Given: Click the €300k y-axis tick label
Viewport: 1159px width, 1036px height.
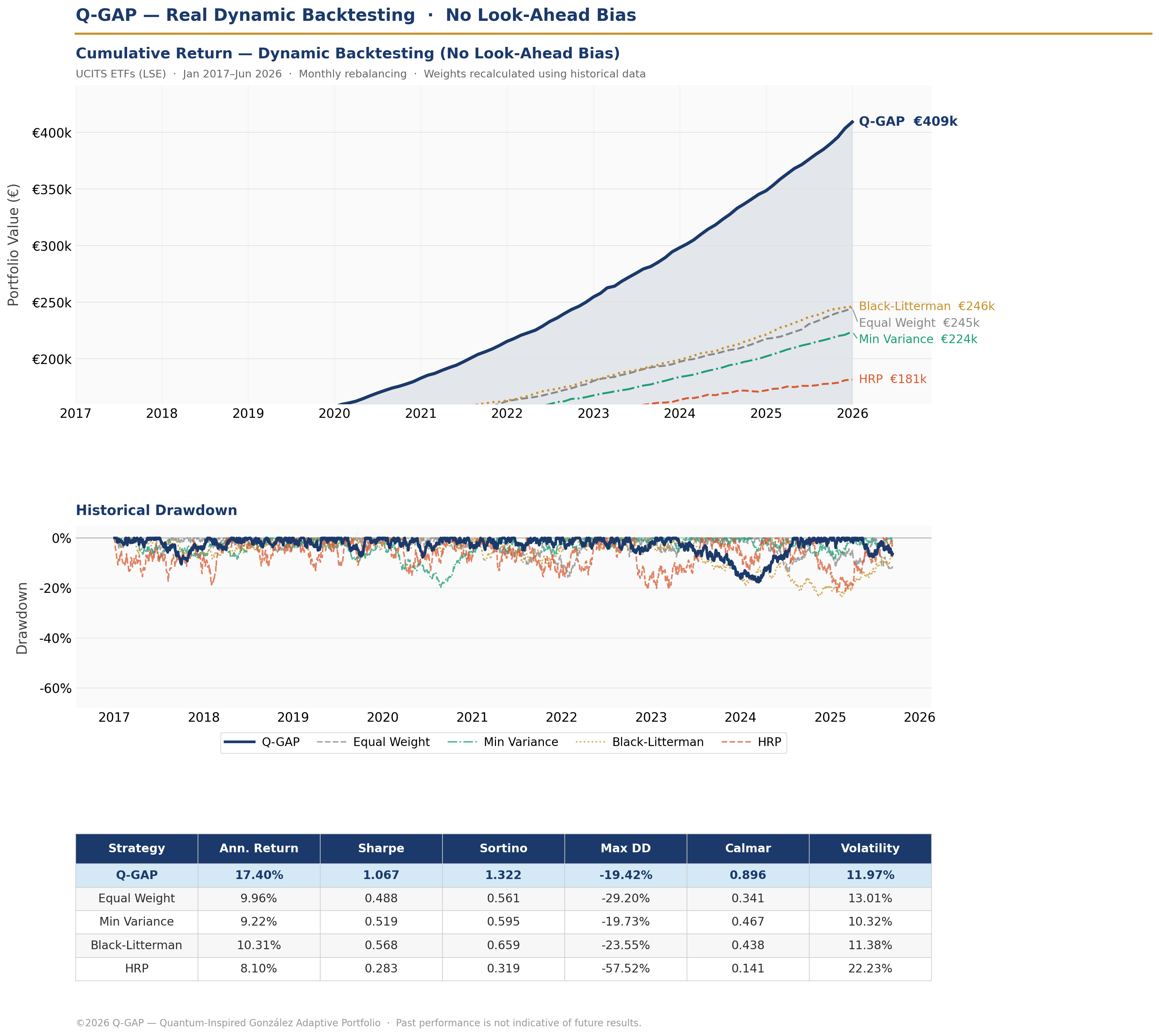Looking at the screenshot, I should pos(52,247).
